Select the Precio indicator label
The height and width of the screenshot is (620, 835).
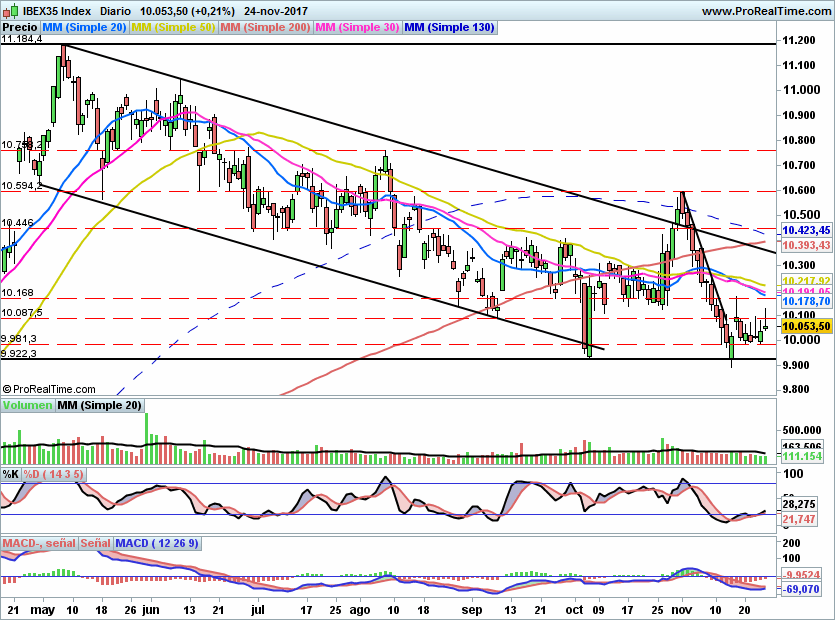pyautogui.click(x=20, y=27)
